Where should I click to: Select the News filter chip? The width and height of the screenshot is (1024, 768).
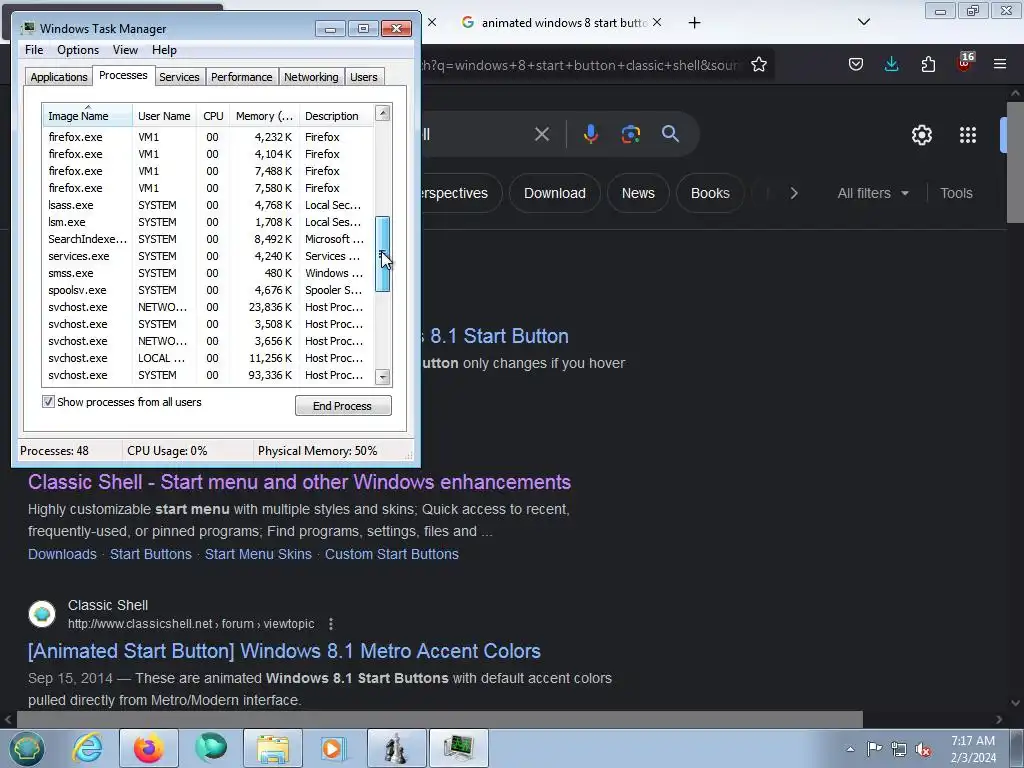tap(638, 193)
